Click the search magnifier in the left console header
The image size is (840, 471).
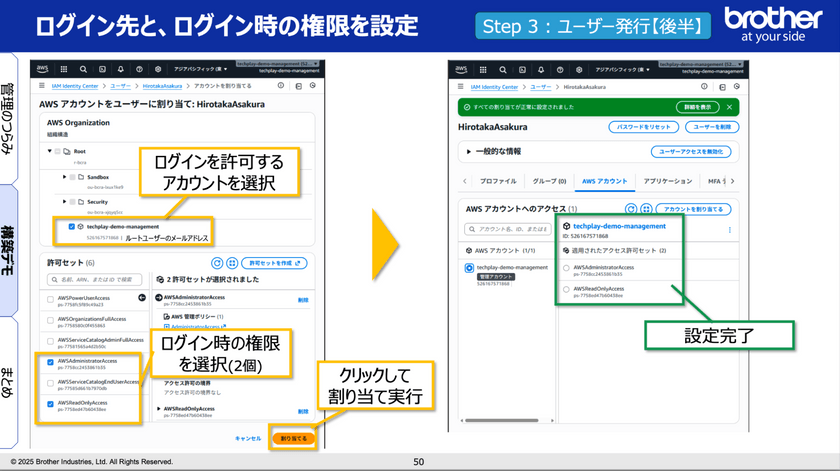tap(83, 70)
